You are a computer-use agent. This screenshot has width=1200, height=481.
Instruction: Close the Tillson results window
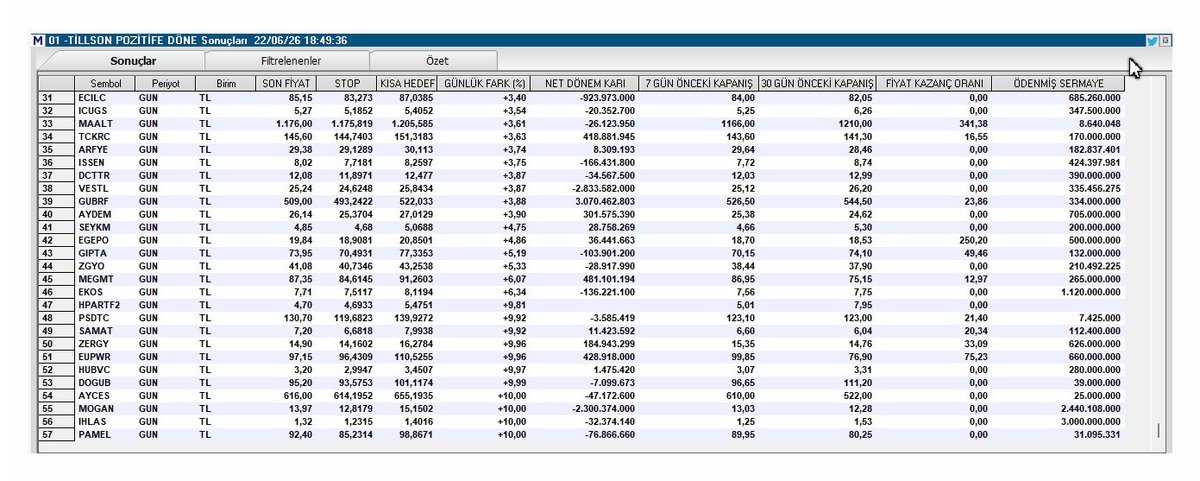tap(1165, 41)
